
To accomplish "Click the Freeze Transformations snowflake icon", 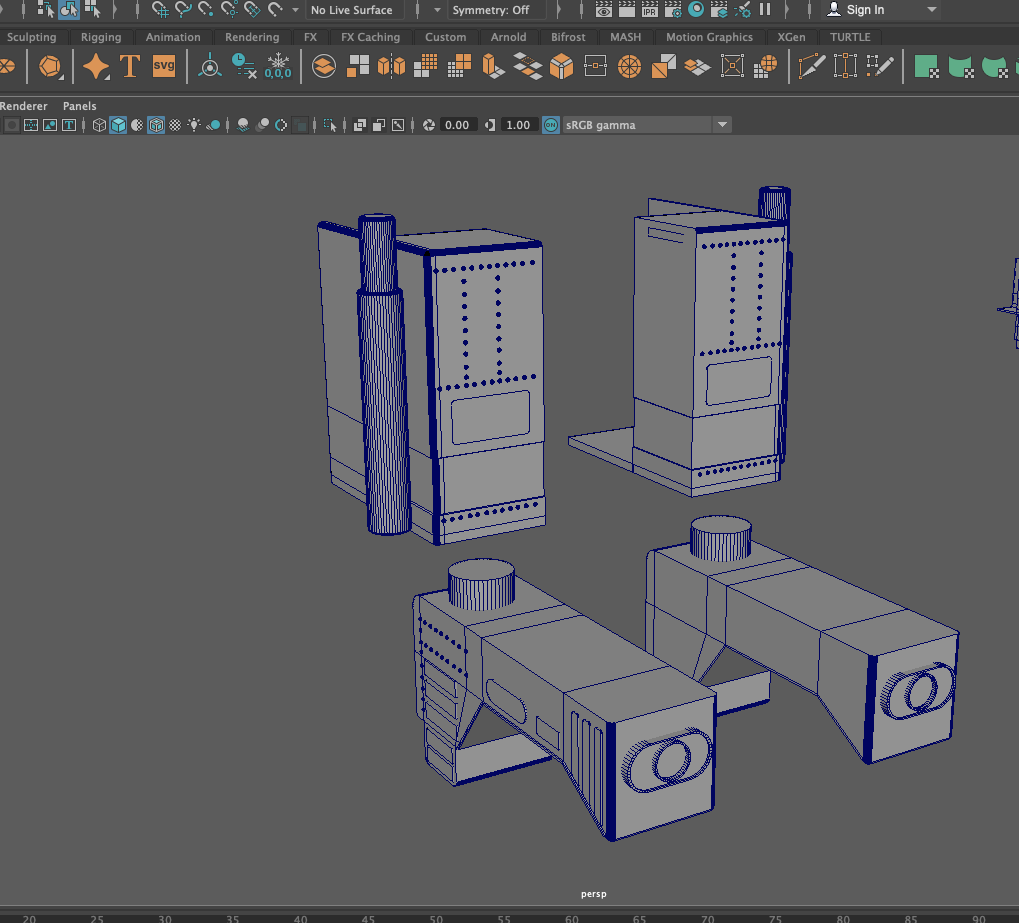I will [278, 66].
